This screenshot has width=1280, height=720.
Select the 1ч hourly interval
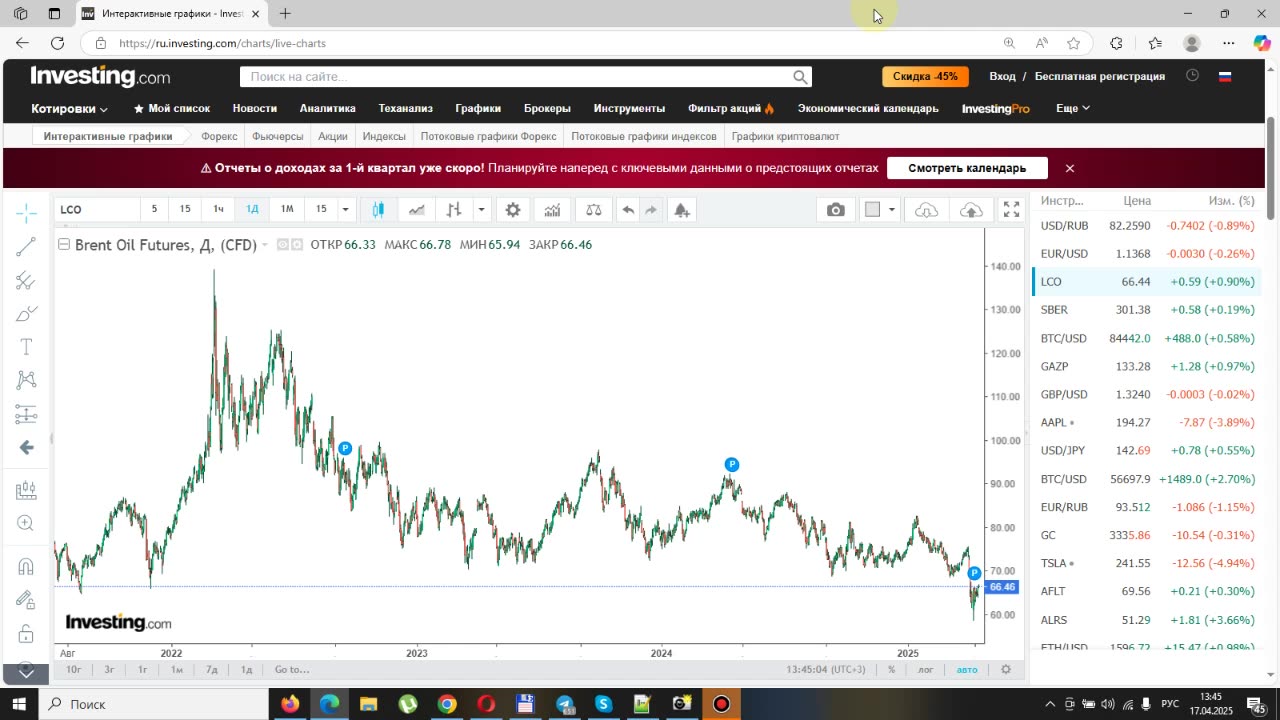(218, 209)
